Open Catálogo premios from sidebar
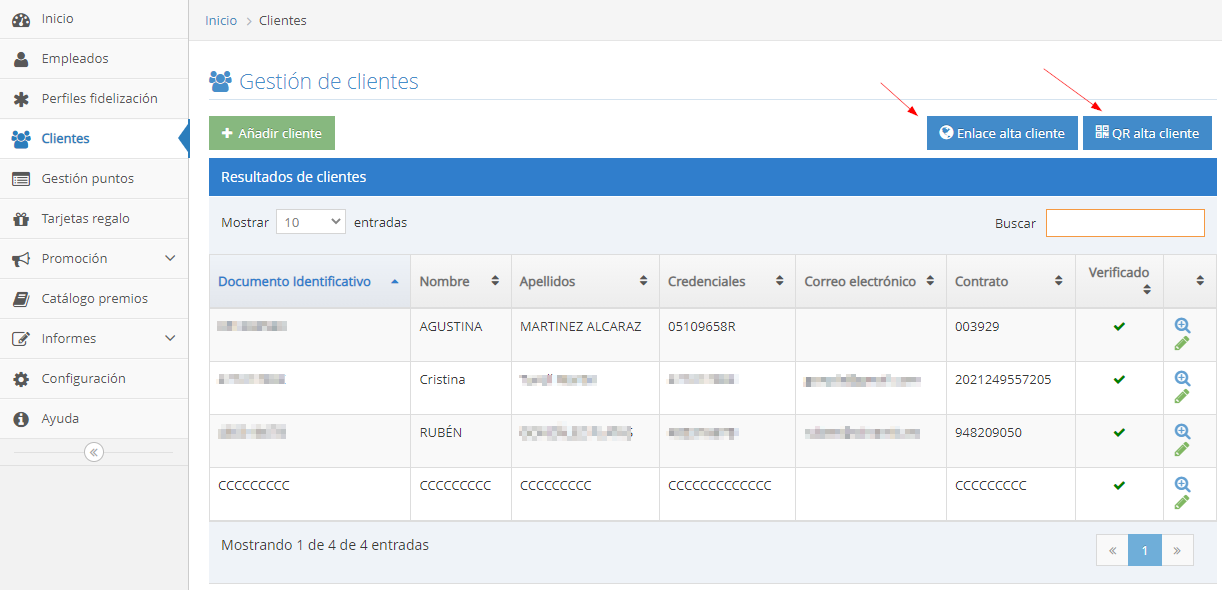 pos(94,299)
